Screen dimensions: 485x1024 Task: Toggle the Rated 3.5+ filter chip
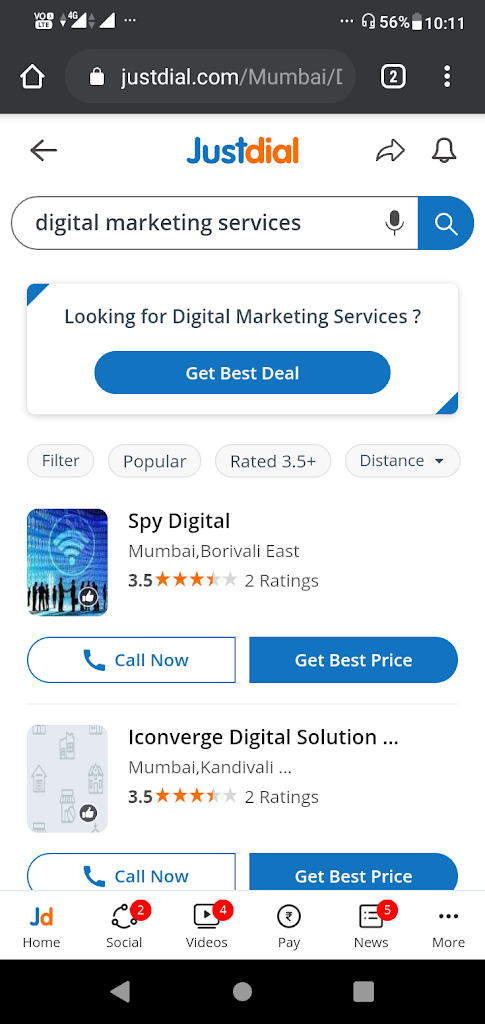(x=273, y=461)
